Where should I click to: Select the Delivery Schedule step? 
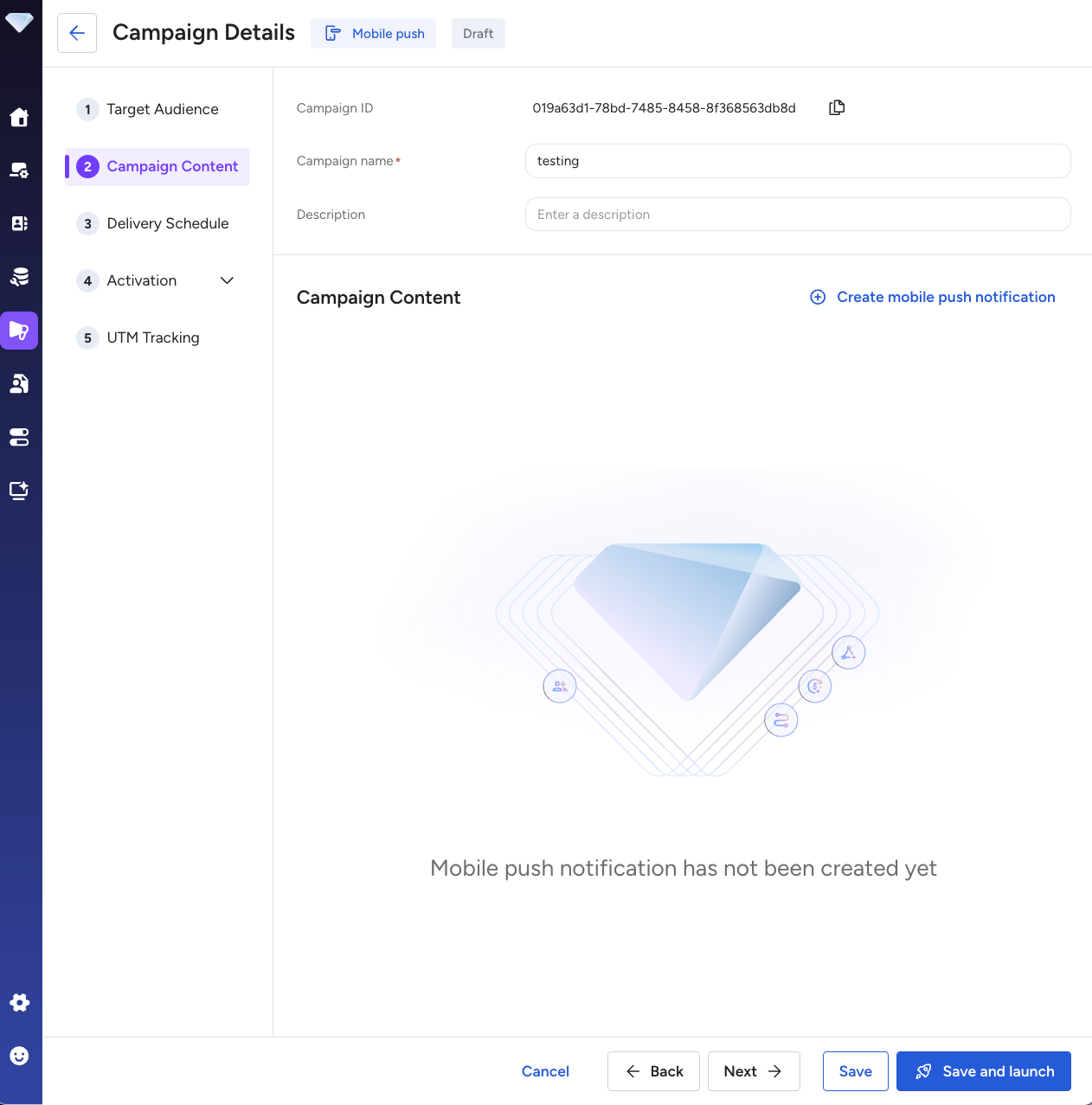click(167, 223)
